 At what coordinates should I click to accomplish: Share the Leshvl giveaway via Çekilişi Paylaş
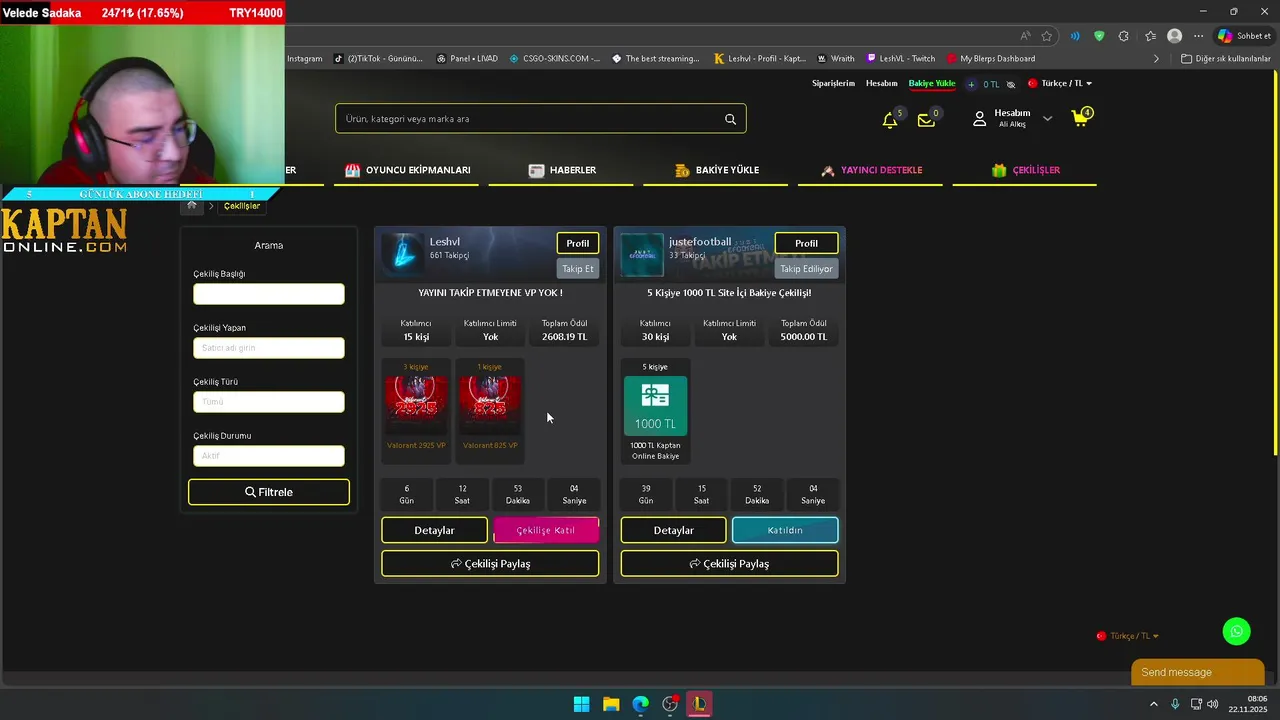[490, 564]
